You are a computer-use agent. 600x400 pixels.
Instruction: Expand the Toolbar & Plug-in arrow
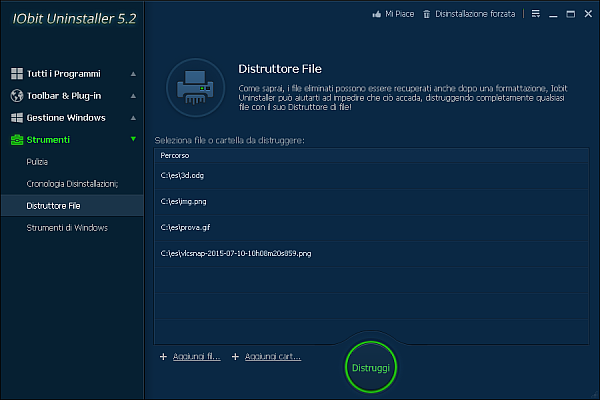[133, 96]
